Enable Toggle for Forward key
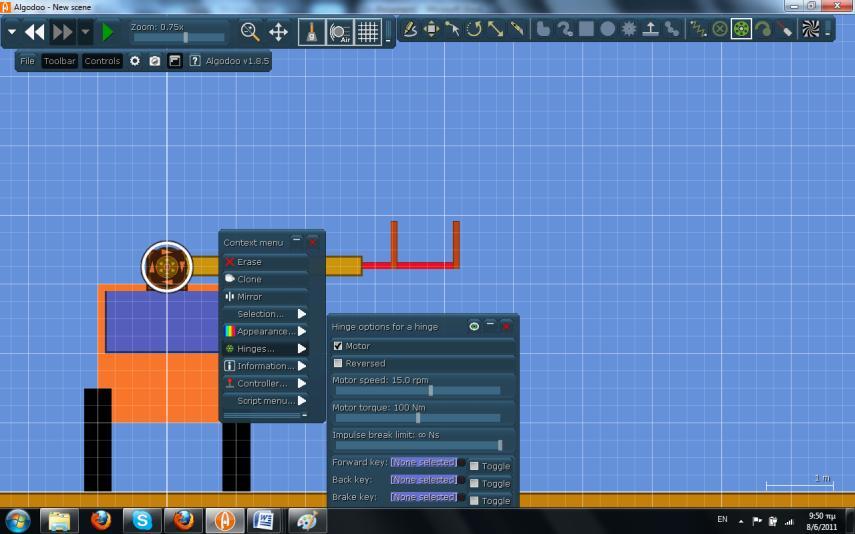855x534 pixels. click(474, 466)
